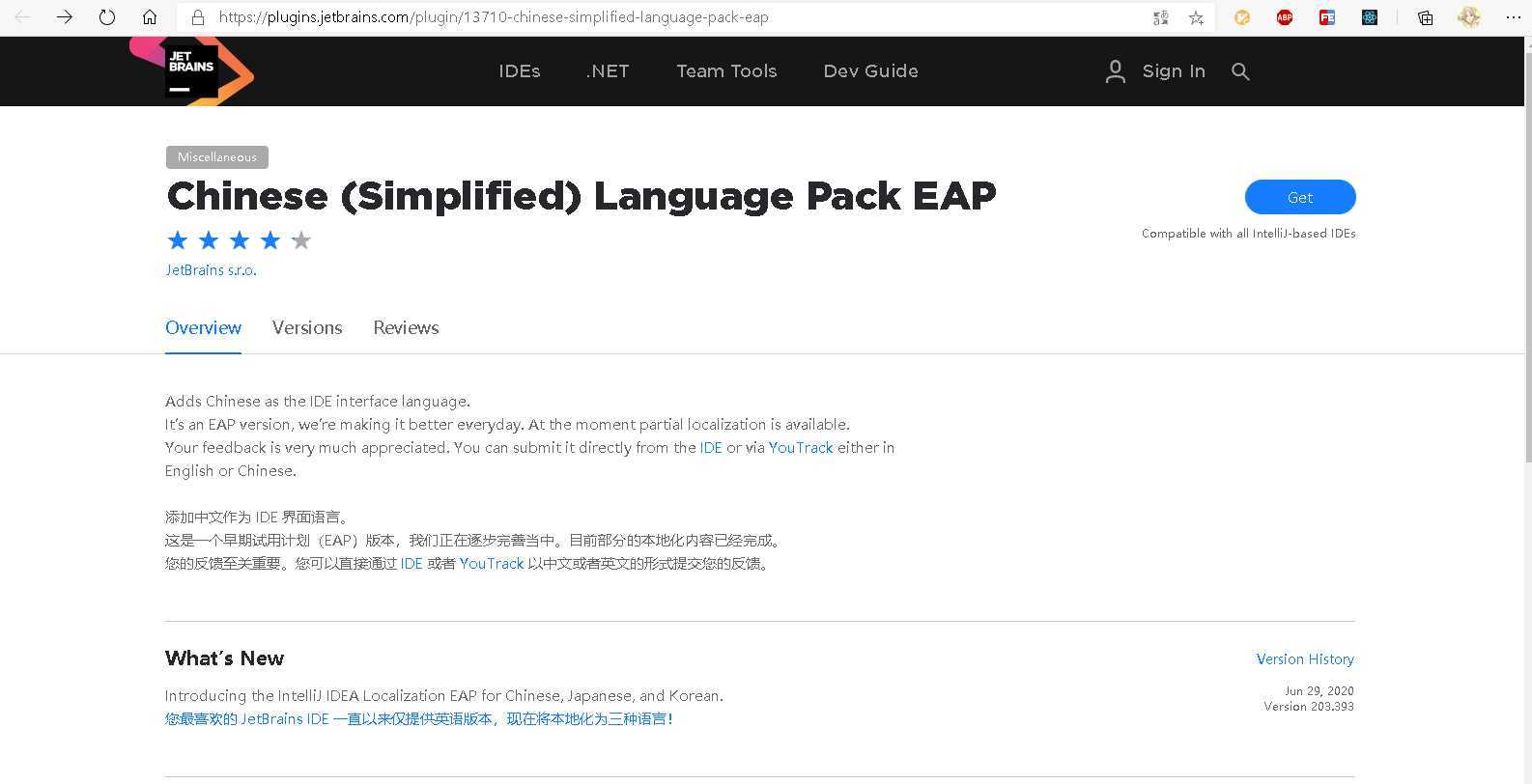1532x784 pixels.
Task: Click the user account icon
Action: [1116, 71]
